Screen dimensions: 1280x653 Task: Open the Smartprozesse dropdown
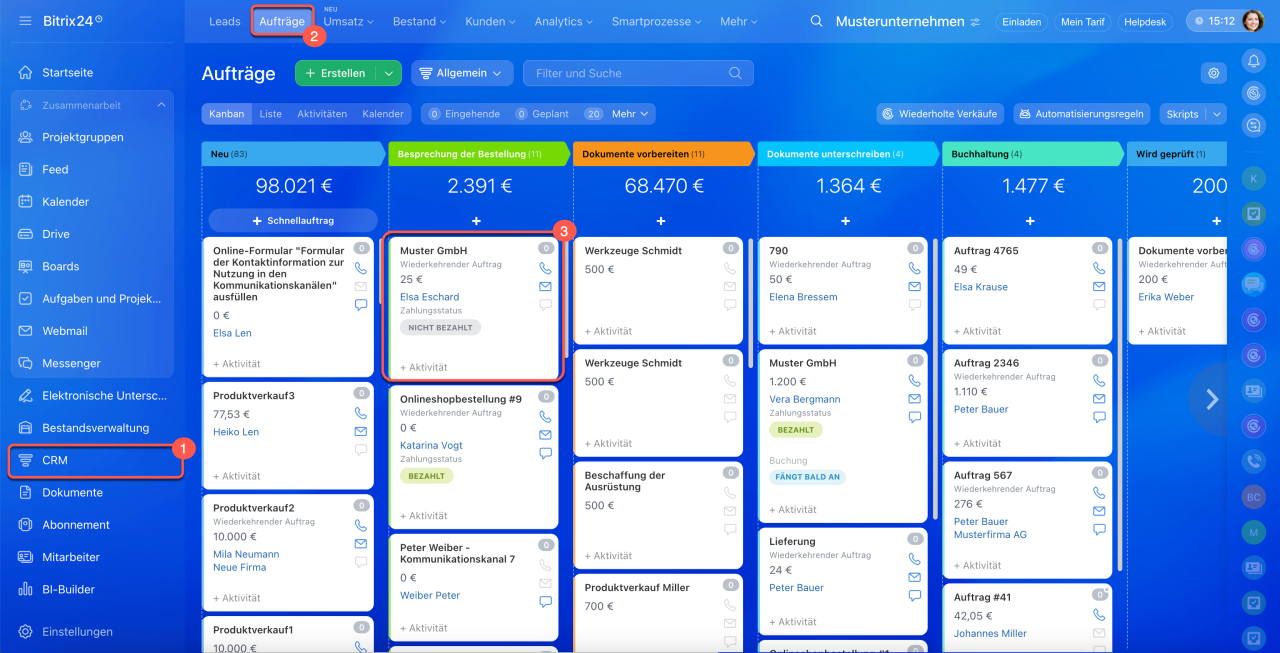pyautogui.click(x=657, y=21)
